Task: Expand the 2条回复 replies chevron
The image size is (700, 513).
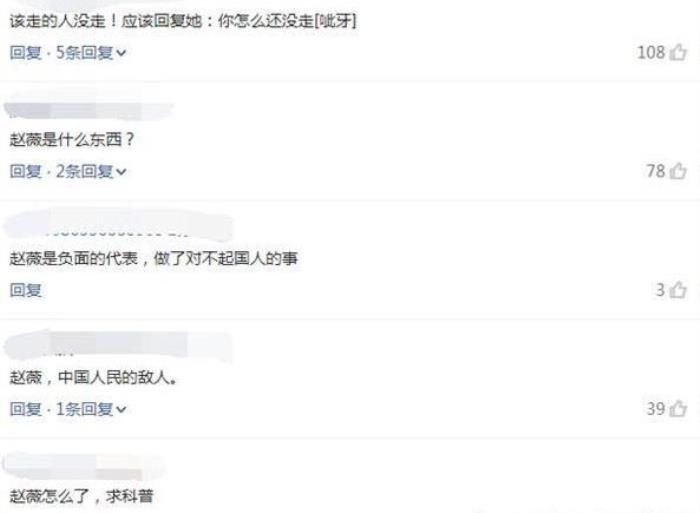Action: click(x=121, y=172)
